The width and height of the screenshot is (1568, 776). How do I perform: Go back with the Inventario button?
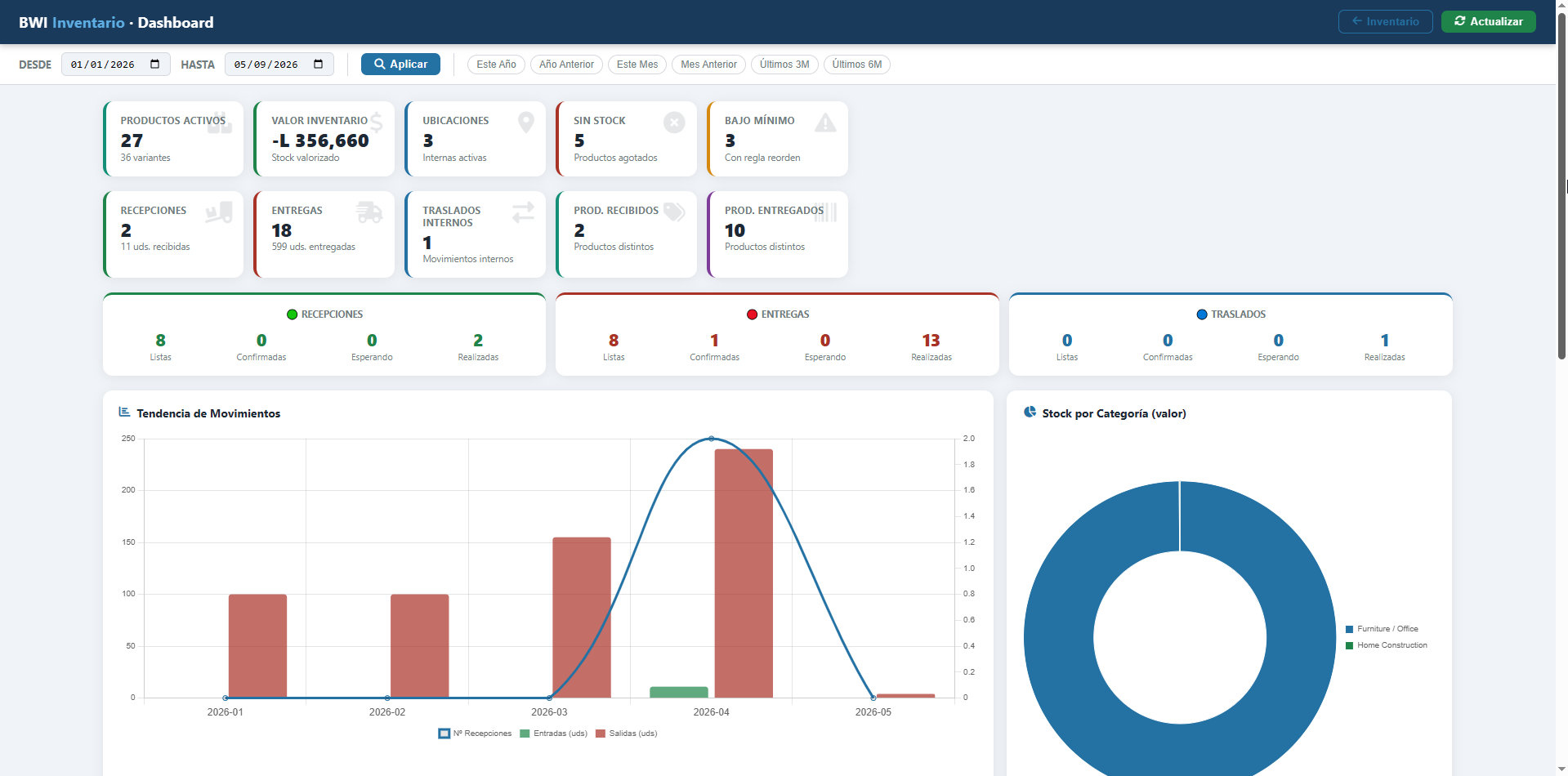(1385, 22)
